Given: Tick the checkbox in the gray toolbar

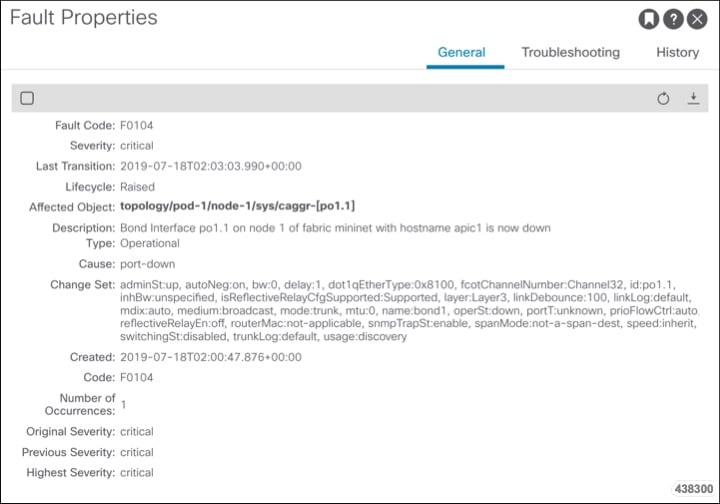Looking at the screenshot, I should (27, 98).
